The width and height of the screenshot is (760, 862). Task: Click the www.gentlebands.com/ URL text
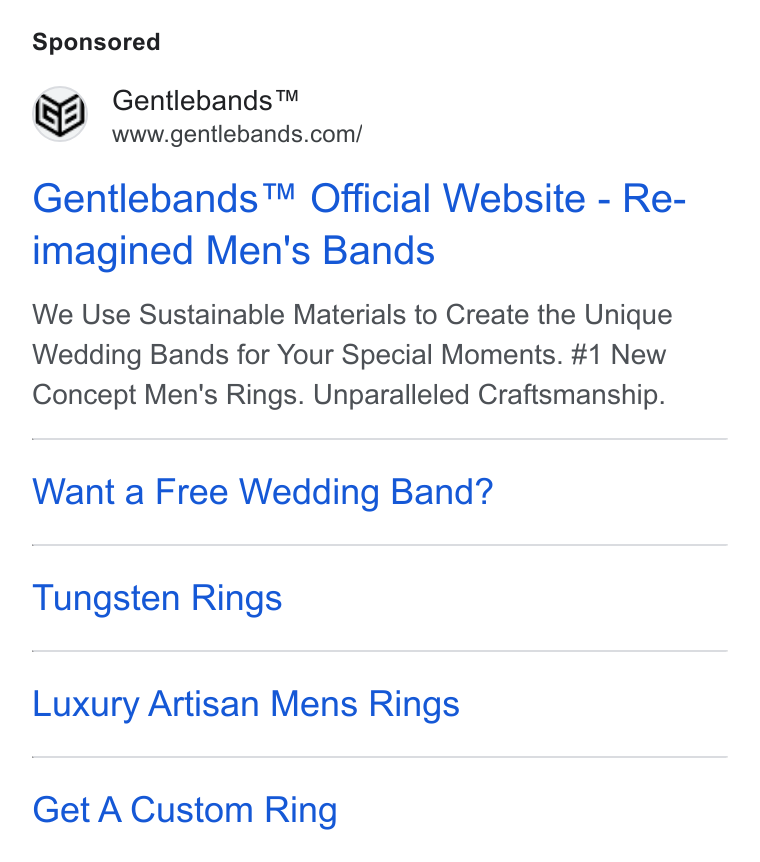(x=237, y=135)
